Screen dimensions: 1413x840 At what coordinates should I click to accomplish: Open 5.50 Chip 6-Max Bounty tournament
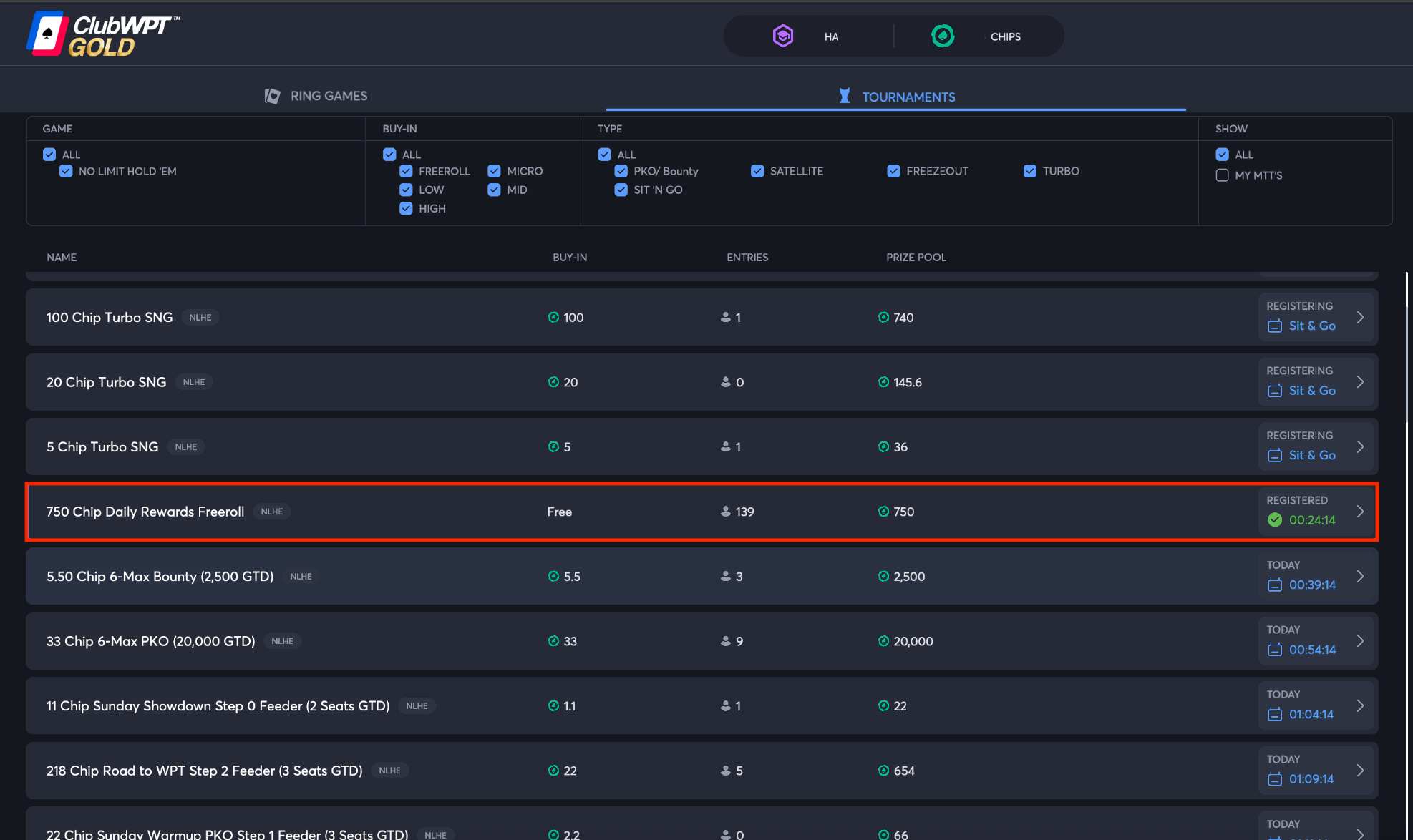160,577
